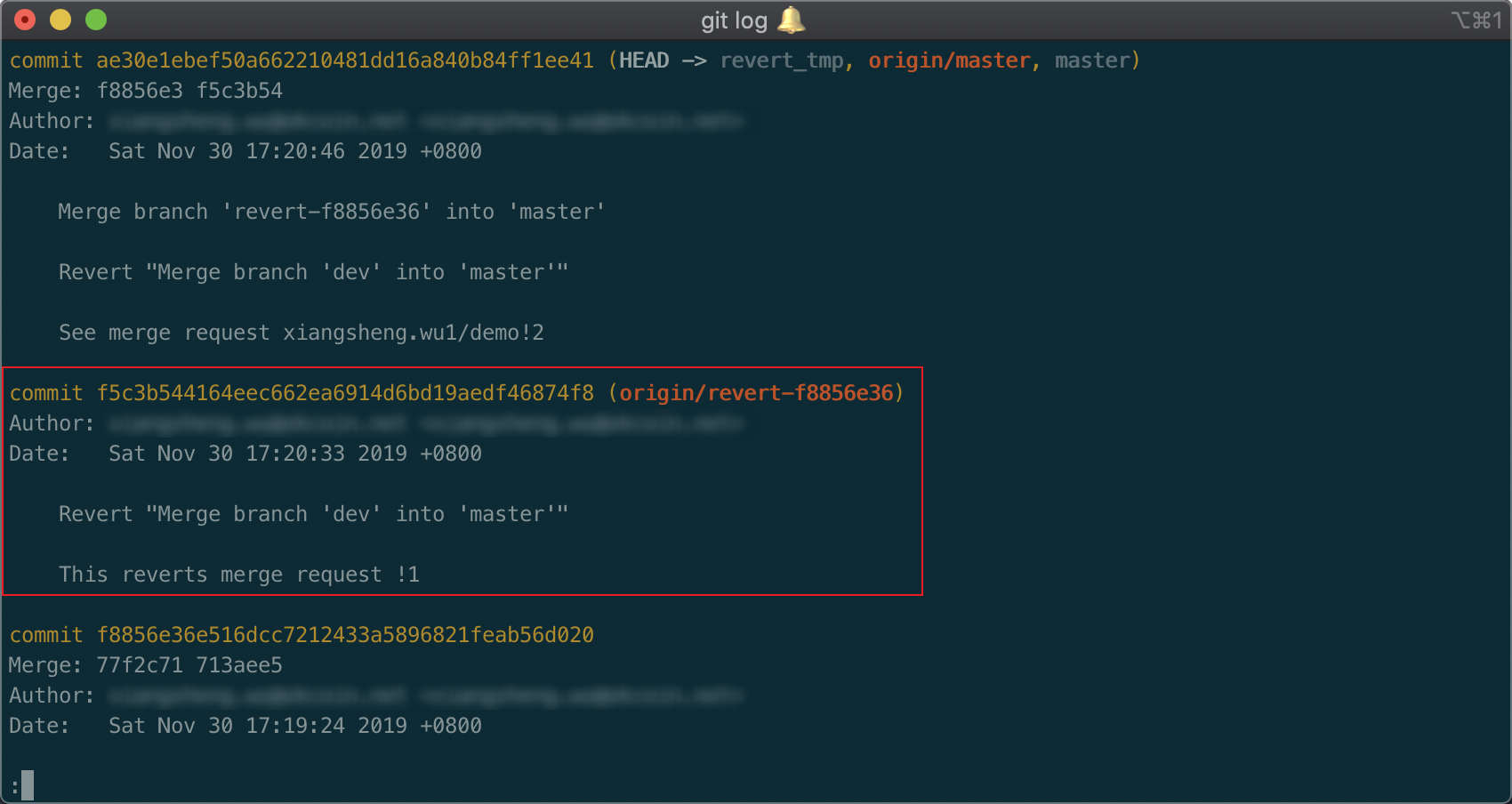Click the bell icon in the title bar
The image size is (1512, 804).
click(x=790, y=20)
